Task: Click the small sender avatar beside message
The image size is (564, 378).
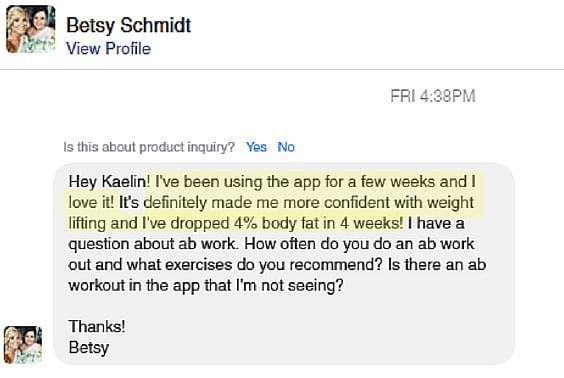Action: 23,345
